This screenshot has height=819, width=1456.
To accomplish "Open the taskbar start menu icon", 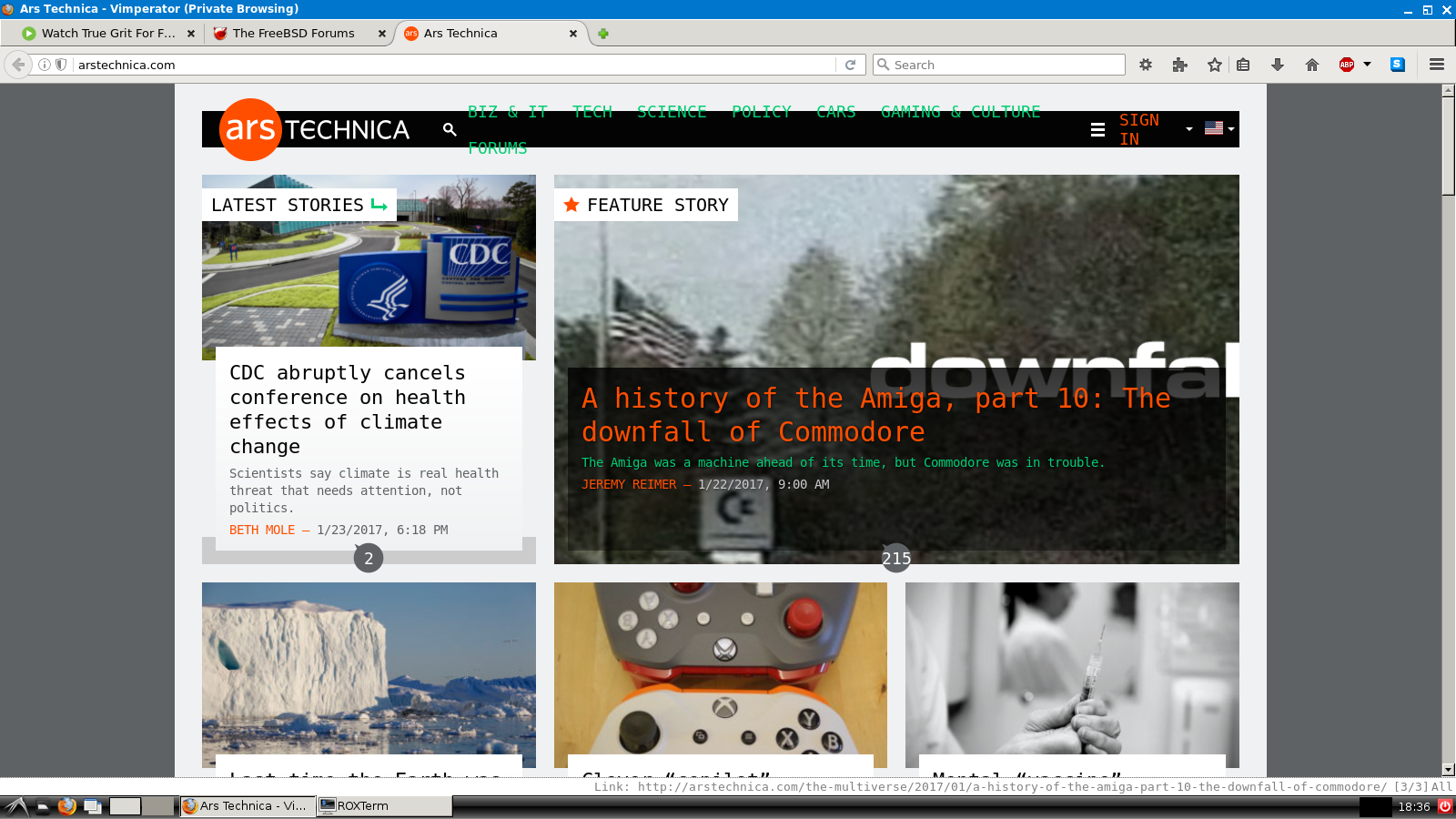I will click(x=15, y=806).
